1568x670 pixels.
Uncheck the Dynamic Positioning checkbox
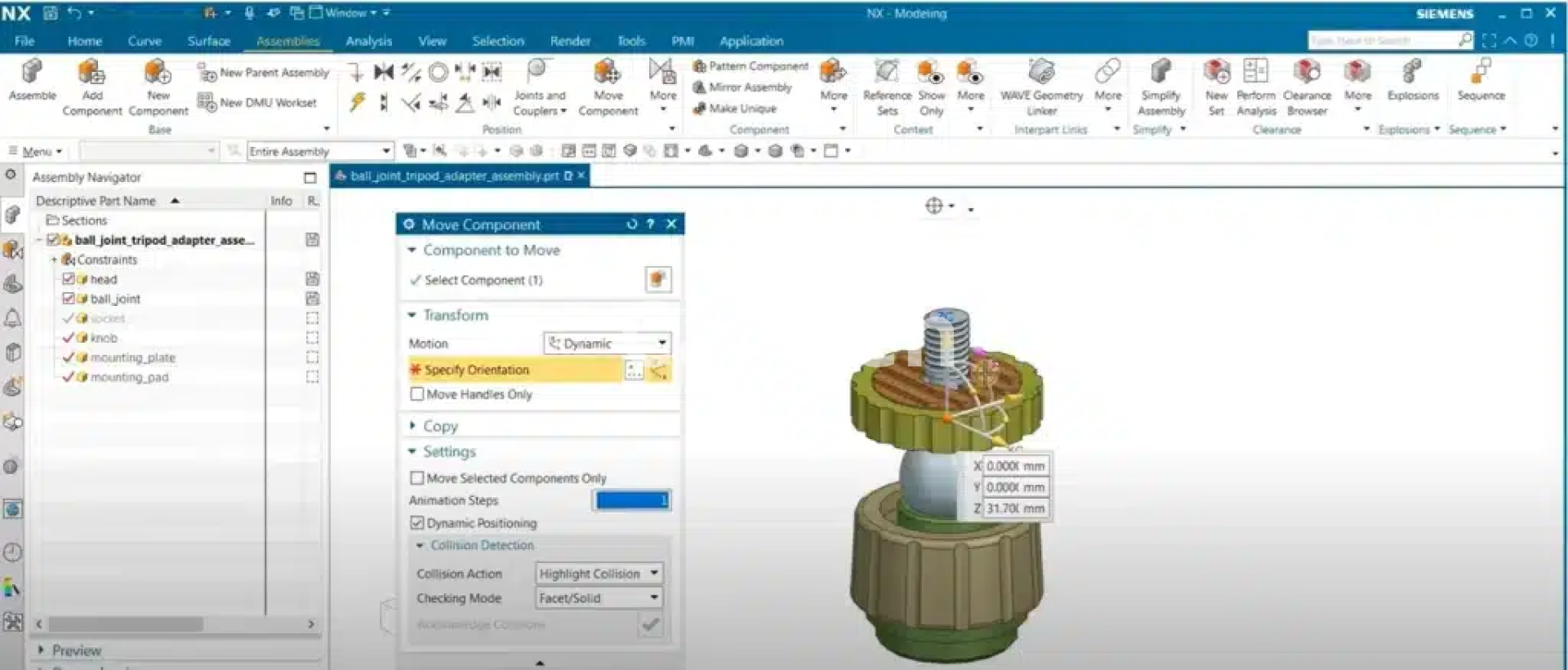[417, 523]
